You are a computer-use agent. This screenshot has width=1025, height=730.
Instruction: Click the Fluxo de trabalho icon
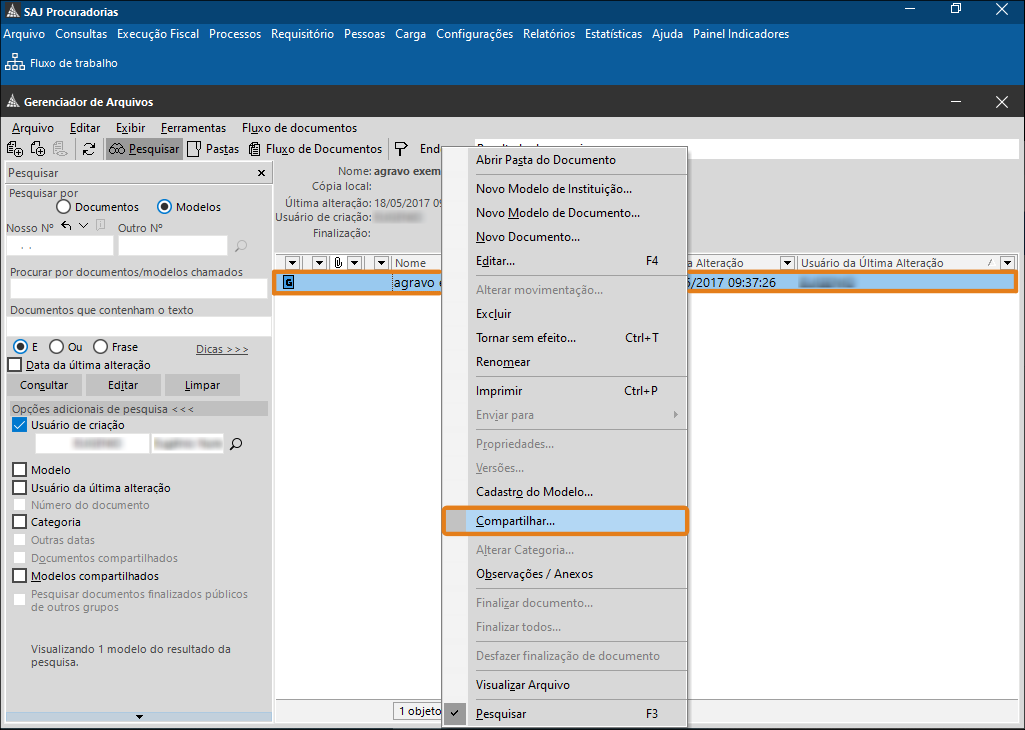[15, 63]
